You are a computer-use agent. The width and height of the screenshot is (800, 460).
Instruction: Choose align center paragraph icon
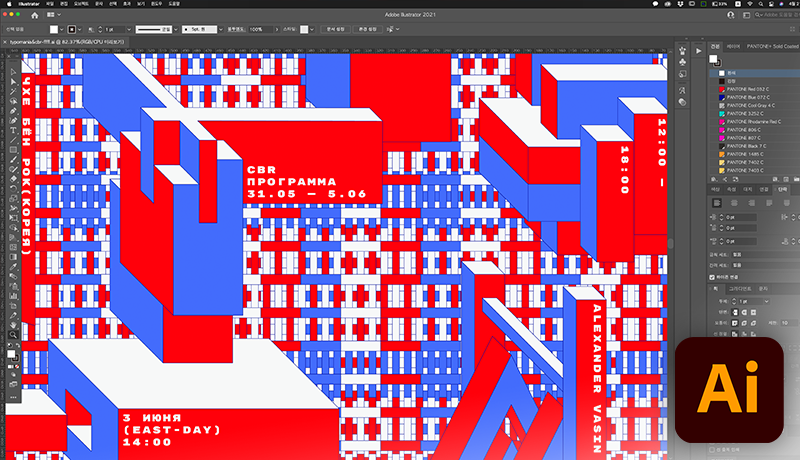(734, 203)
